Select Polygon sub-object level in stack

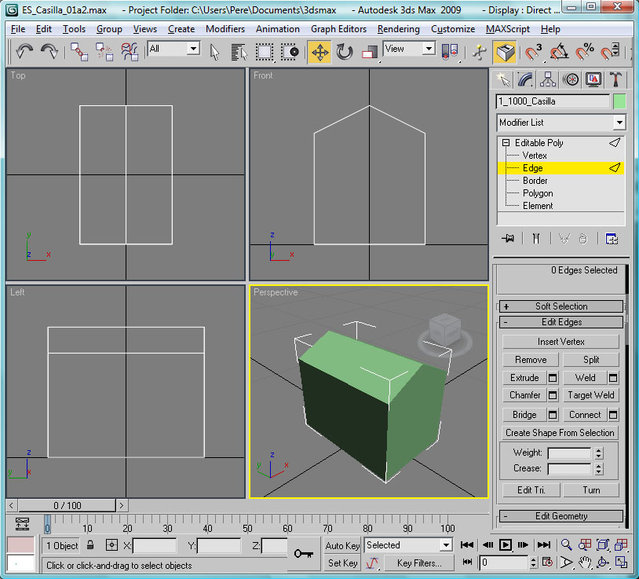click(x=537, y=193)
